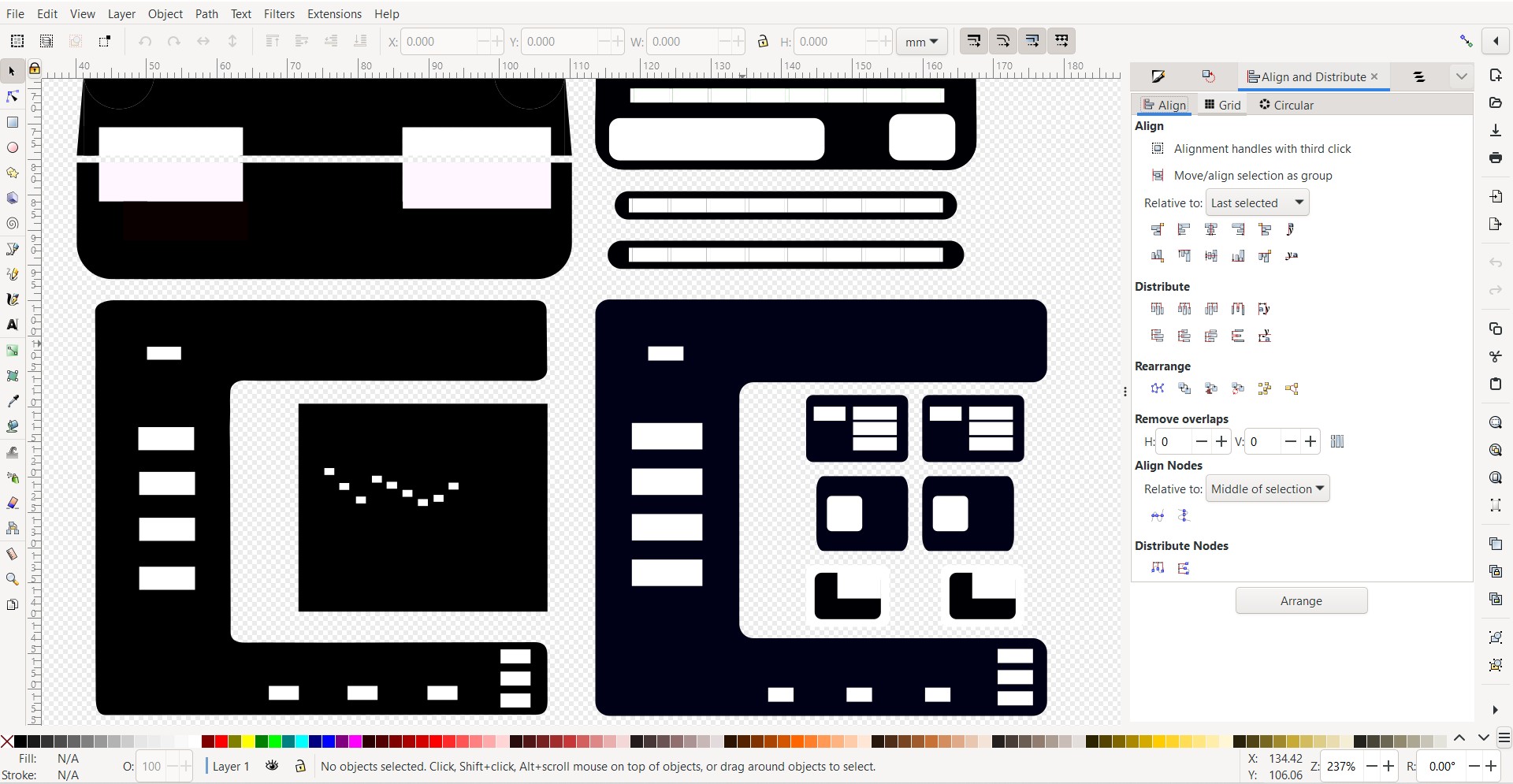Collapse side panel with top-right arrow
This screenshot has width=1513, height=784.
(1495, 41)
